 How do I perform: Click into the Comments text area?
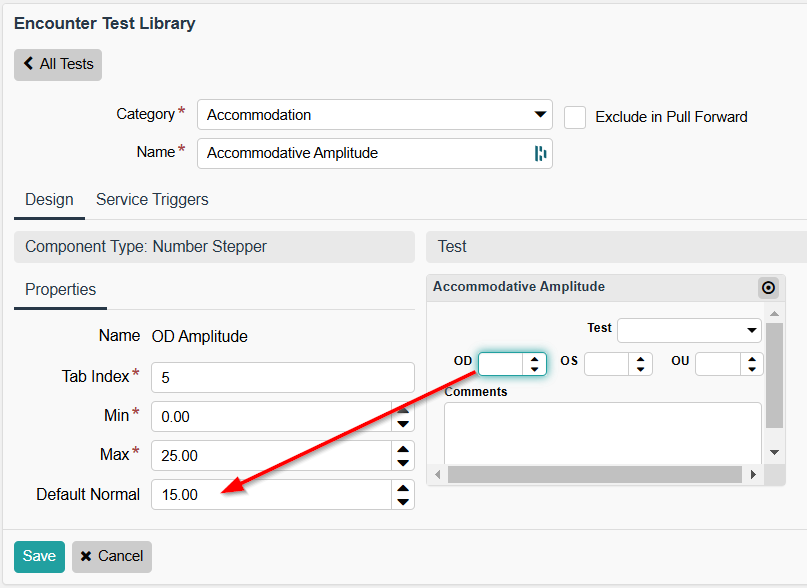(602, 432)
